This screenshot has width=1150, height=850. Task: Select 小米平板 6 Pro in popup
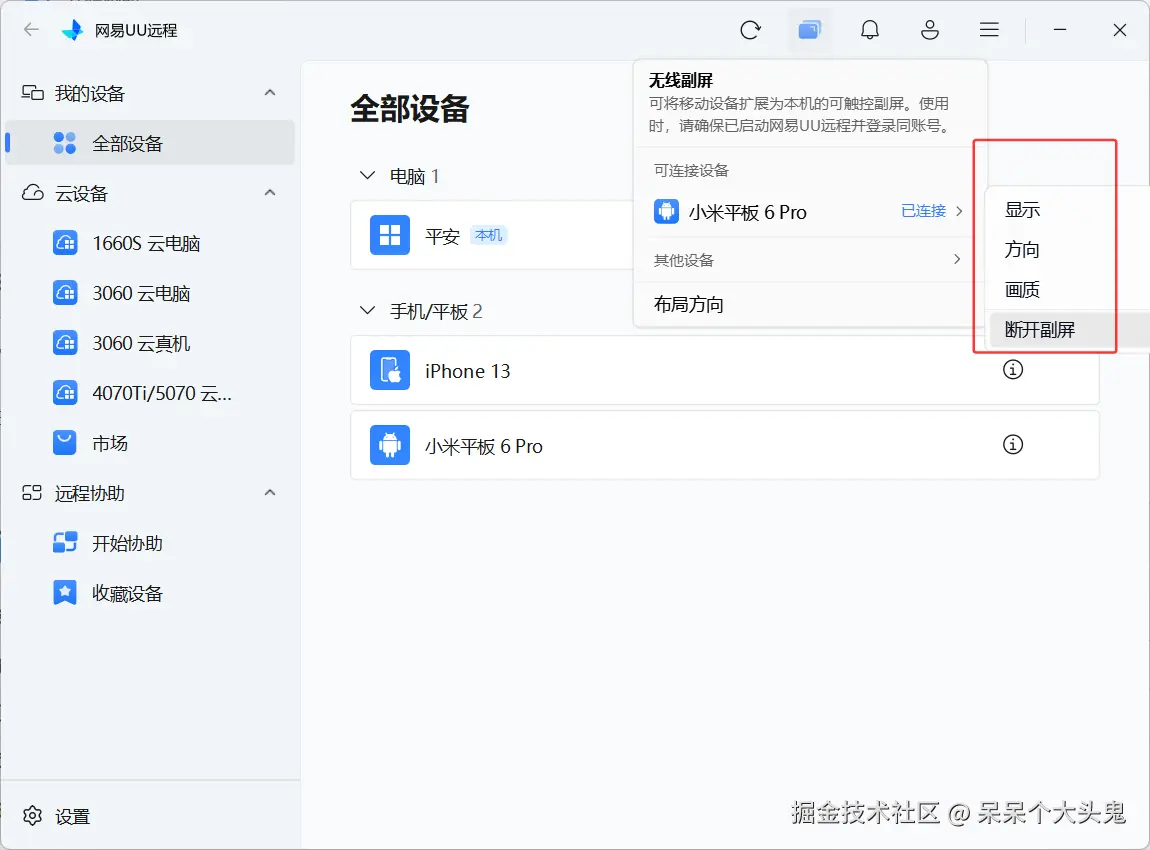pos(747,212)
